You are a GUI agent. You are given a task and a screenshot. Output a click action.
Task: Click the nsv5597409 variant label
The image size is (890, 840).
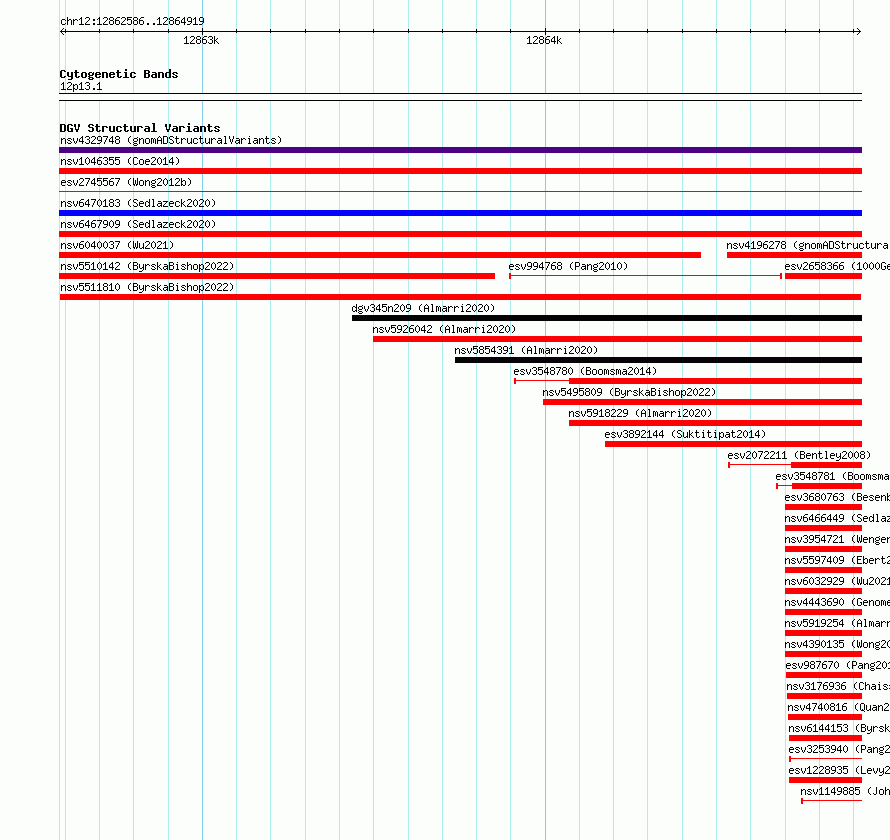click(837, 560)
